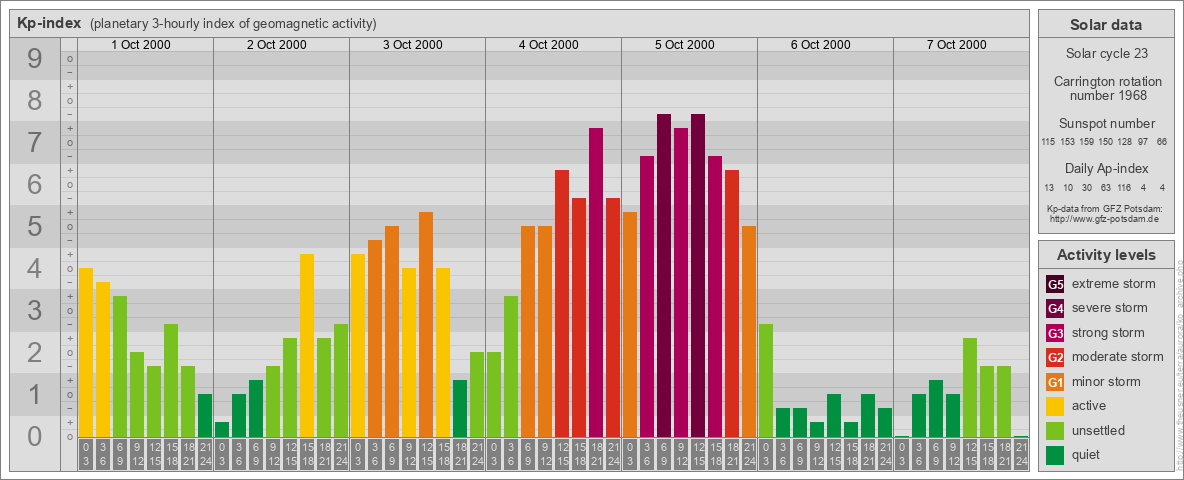The height and width of the screenshot is (480, 1184).
Task: Click daily Ap-index value 30
Action: tap(1087, 187)
